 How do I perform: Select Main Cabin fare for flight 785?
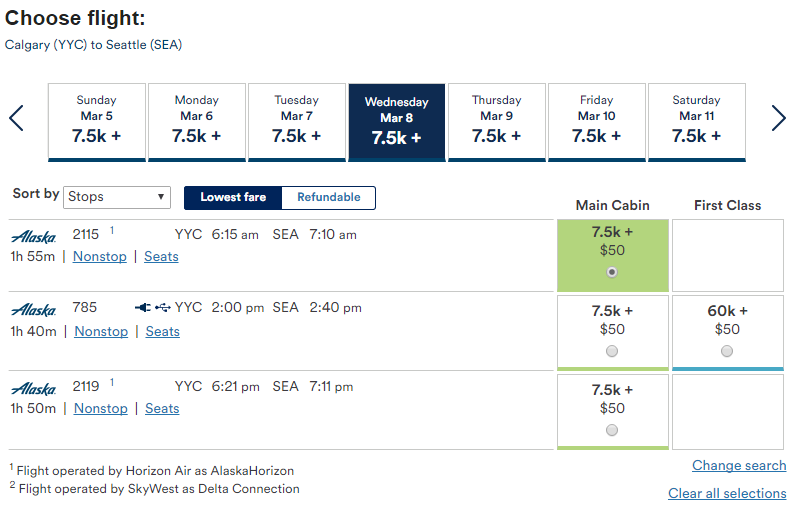coord(612,351)
